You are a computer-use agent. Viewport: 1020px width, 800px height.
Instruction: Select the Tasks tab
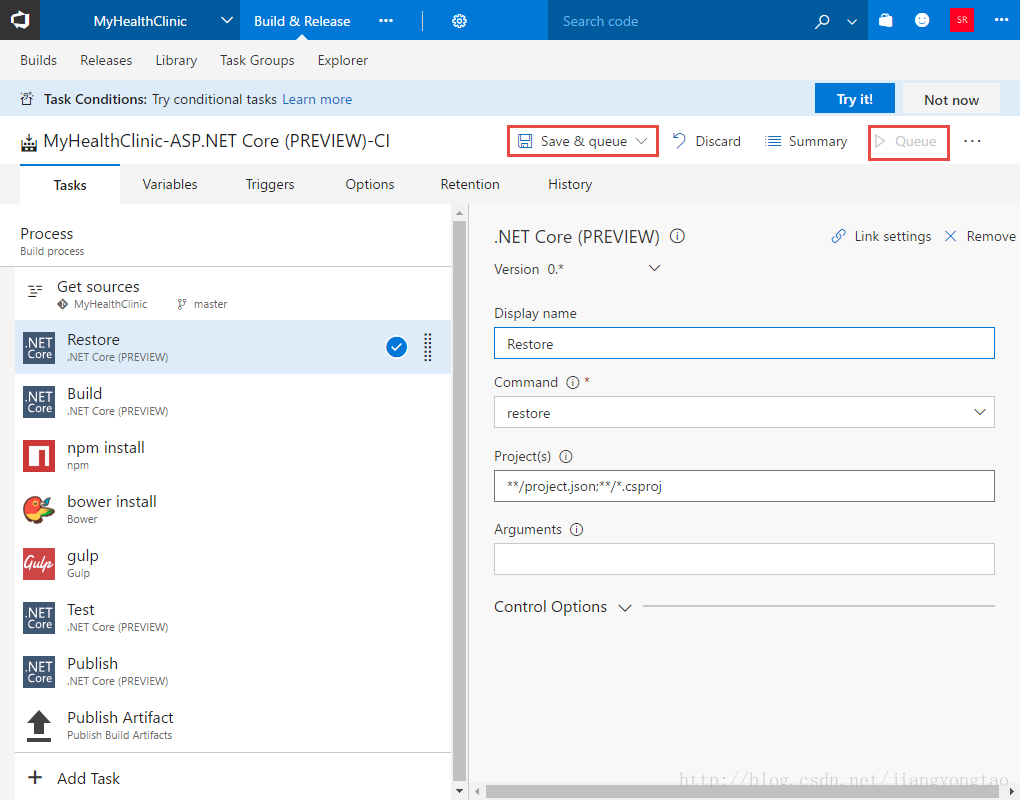70,185
